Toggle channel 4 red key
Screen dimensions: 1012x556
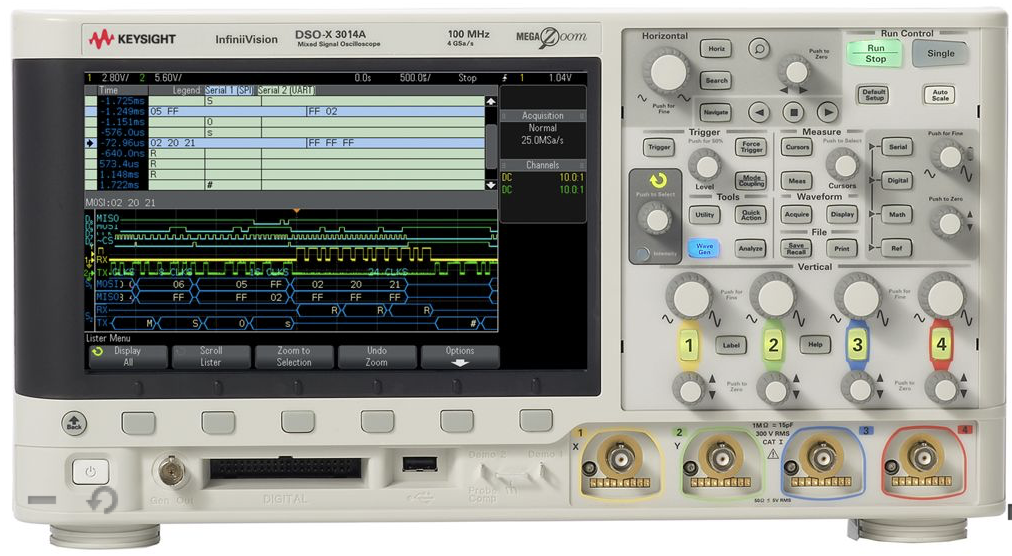[941, 345]
